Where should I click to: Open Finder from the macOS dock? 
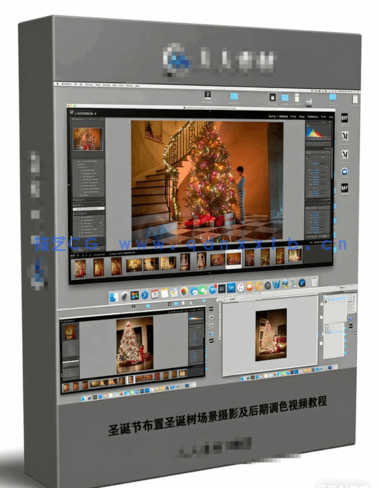[x=114, y=297]
